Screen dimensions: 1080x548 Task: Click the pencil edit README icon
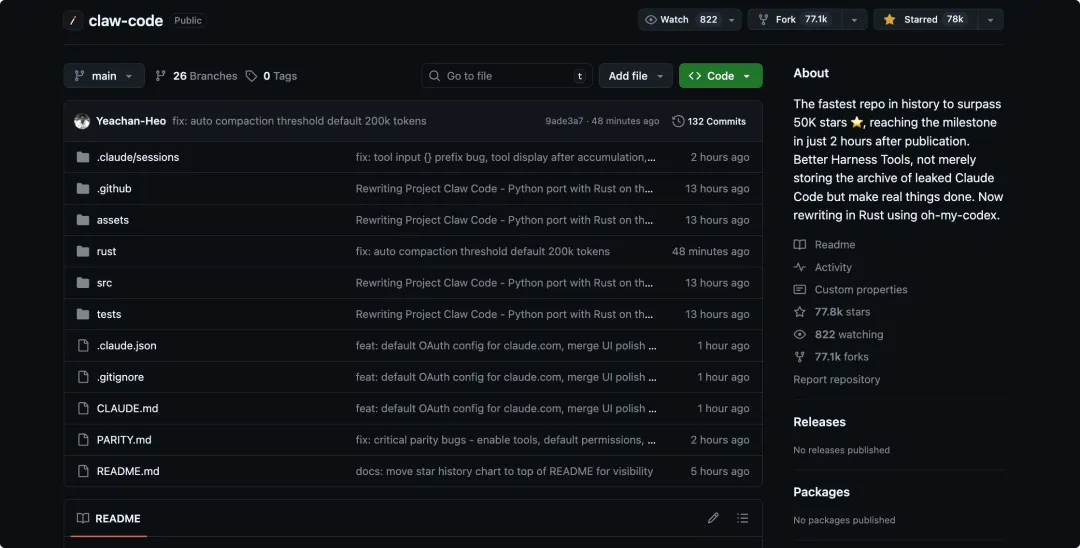point(713,518)
